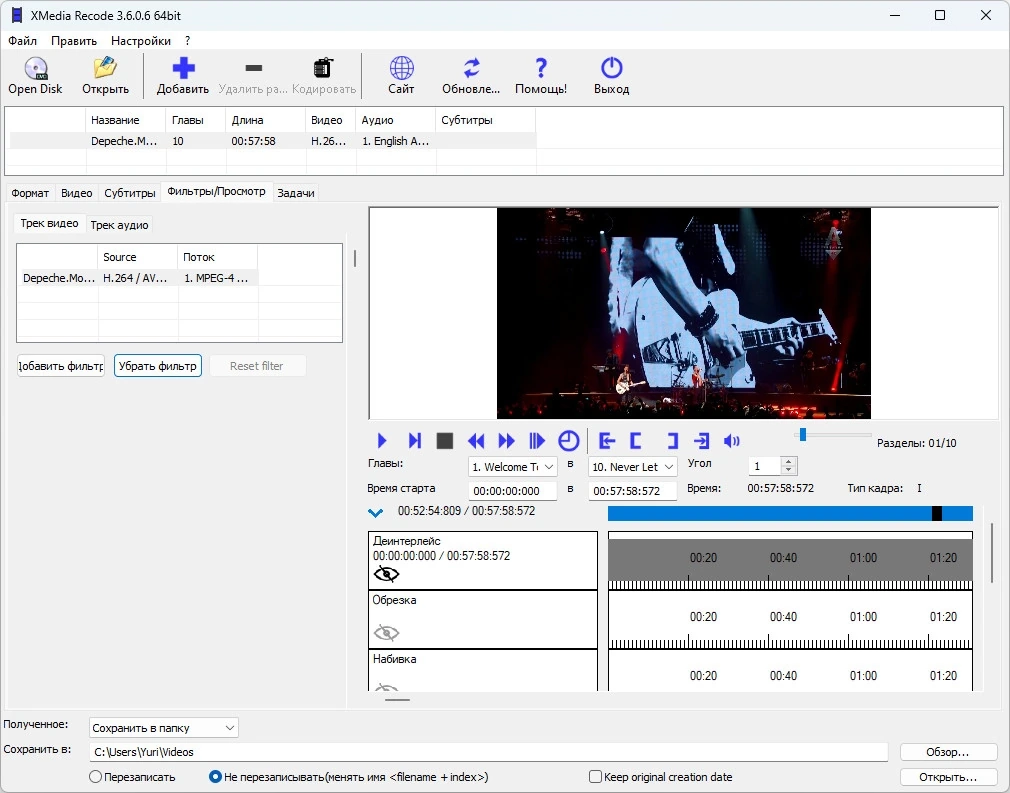The height and width of the screenshot is (793, 1010).
Task: Select the Трек видео tab
Action: [50, 224]
